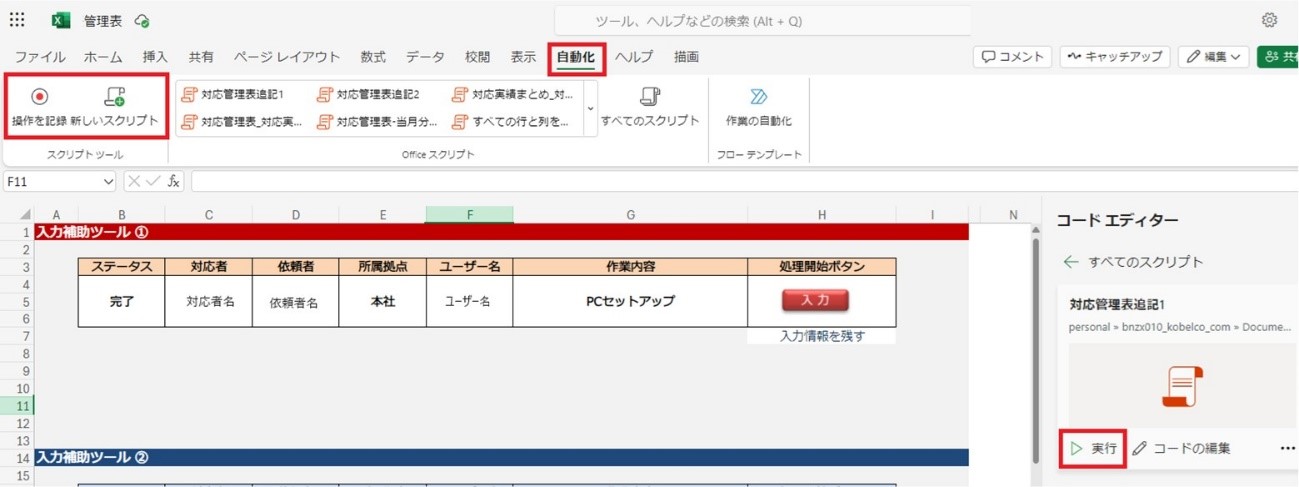The width and height of the screenshot is (1299, 487).
Task: Go back to すべてのスクリプト list
Action: (x=1133, y=262)
